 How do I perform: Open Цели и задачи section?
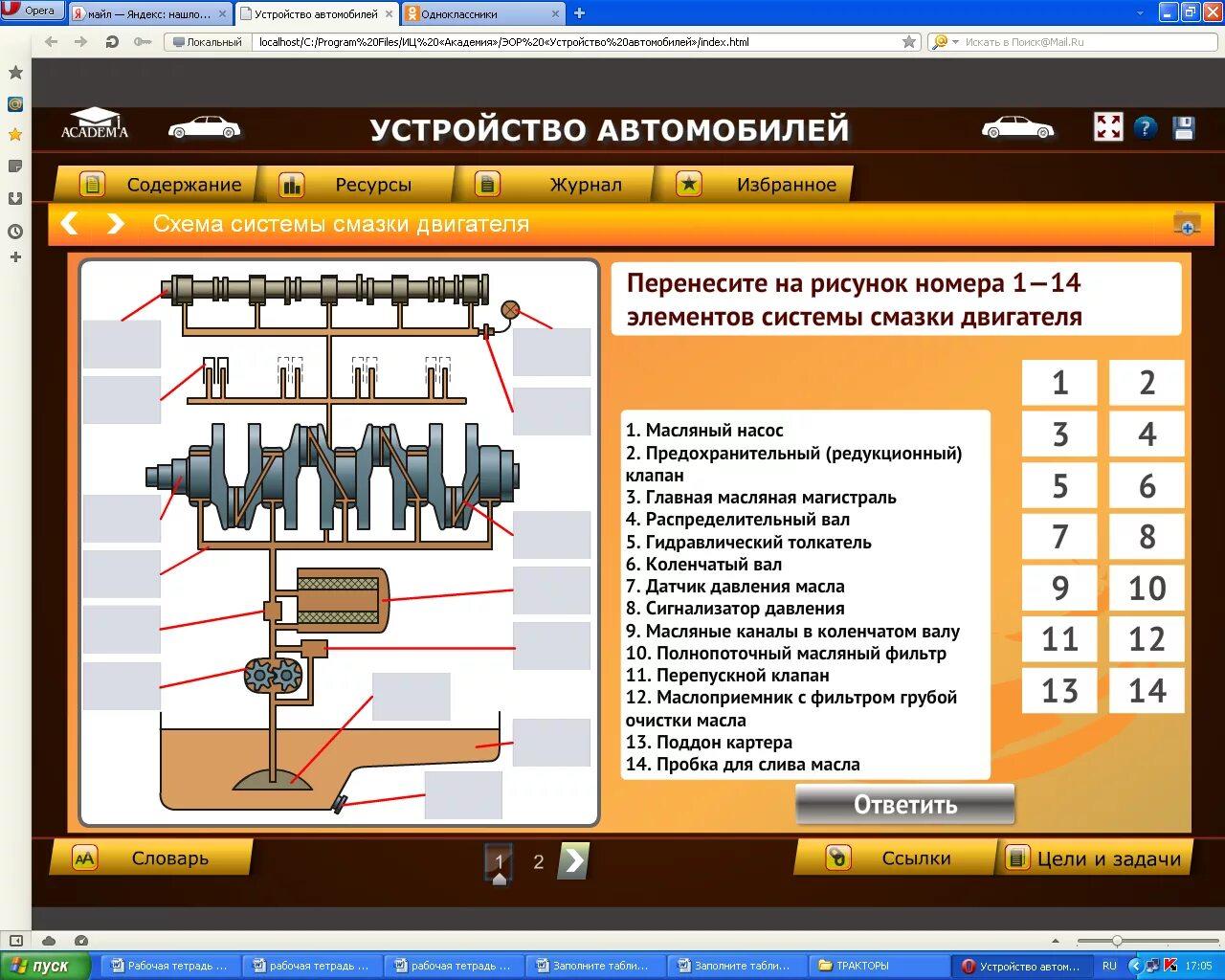(1095, 858)
